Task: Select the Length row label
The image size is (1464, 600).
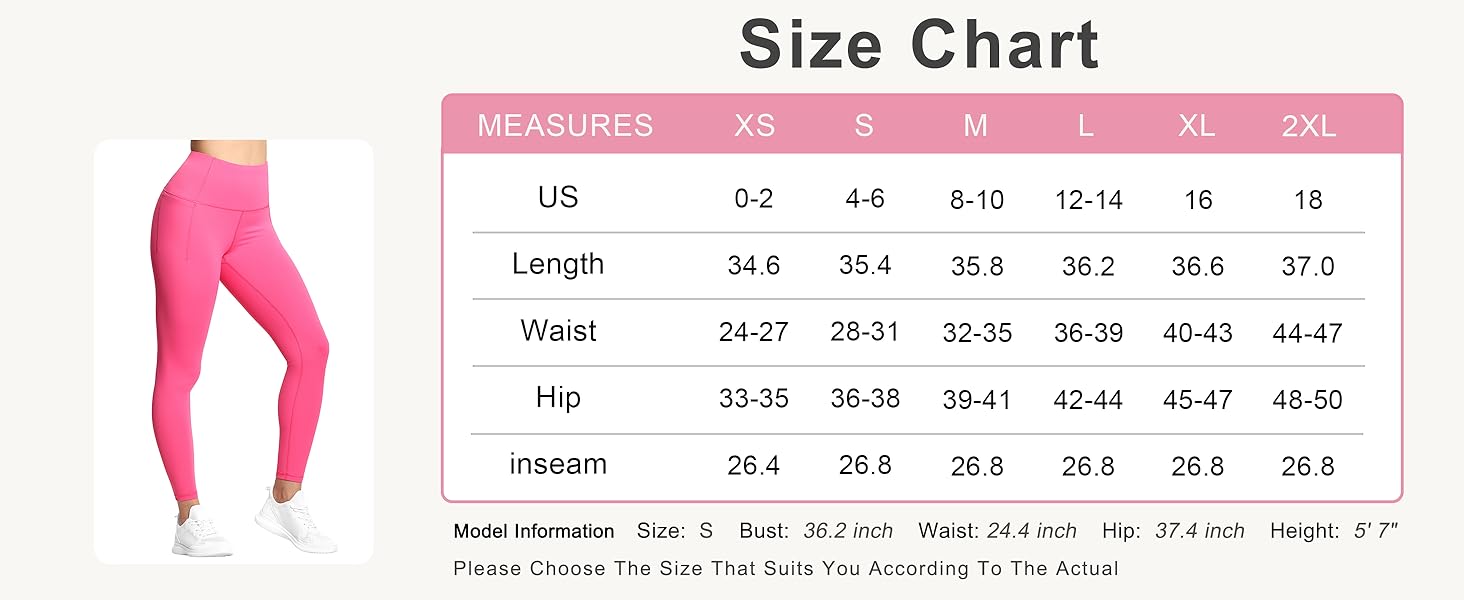Action: 558,264
